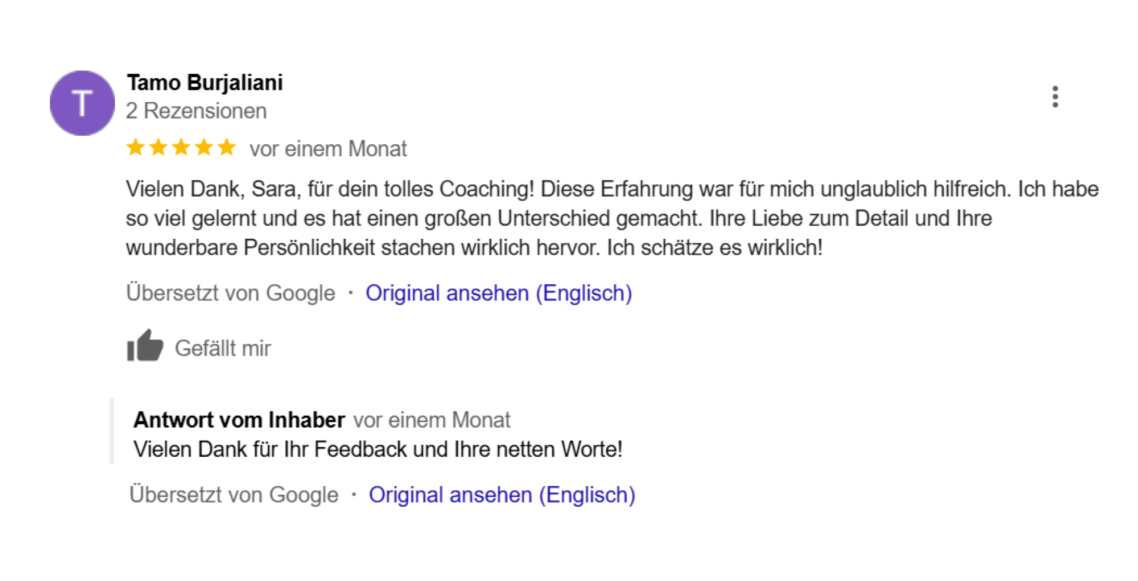Click the owner's reply text about Feedback
Image resolution: width=1138 pixels, height=581 pixels.
378,449
